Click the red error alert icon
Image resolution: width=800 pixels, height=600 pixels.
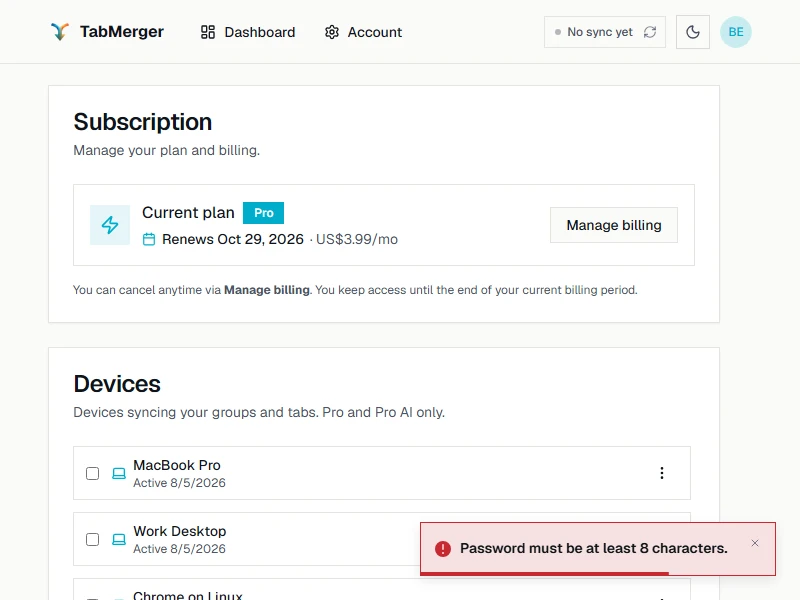pyautogui.click(x=443, y=549)
